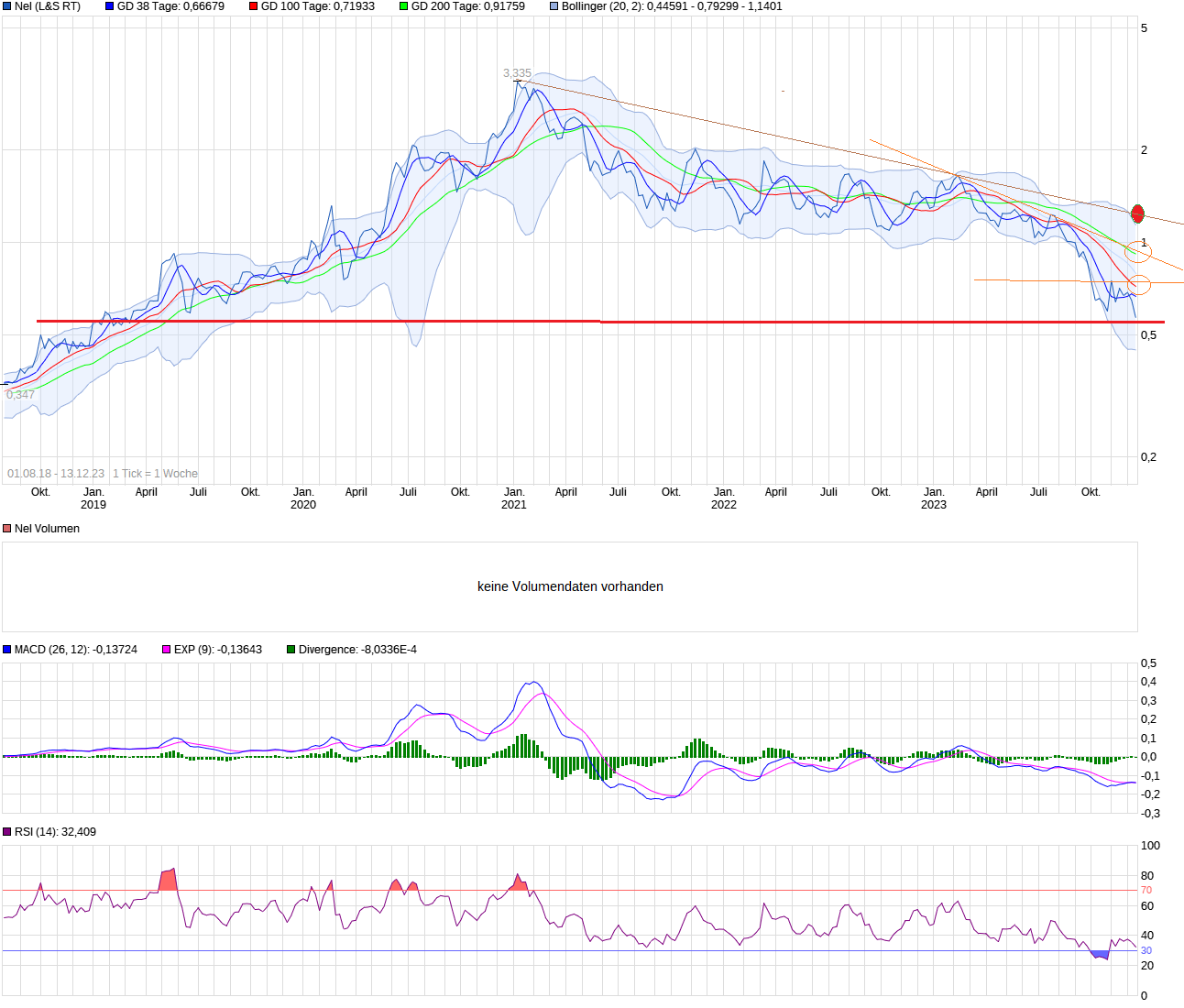1184x1008 pixels.
Task: Click the '2' price axis label
Action: (x=1144, y=150)
